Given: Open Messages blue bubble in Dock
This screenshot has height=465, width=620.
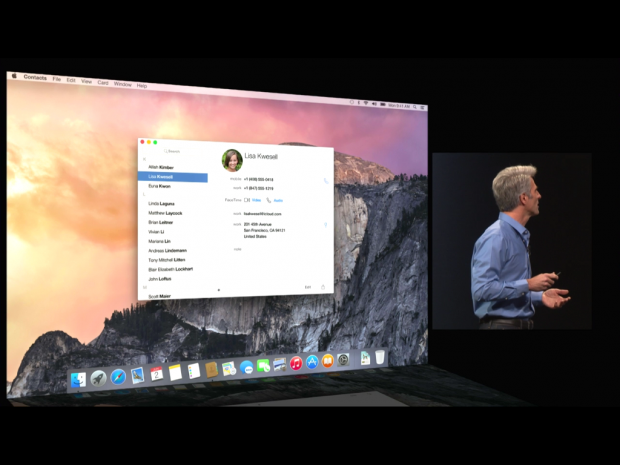Looking at the screenshot, I should 246,368.
